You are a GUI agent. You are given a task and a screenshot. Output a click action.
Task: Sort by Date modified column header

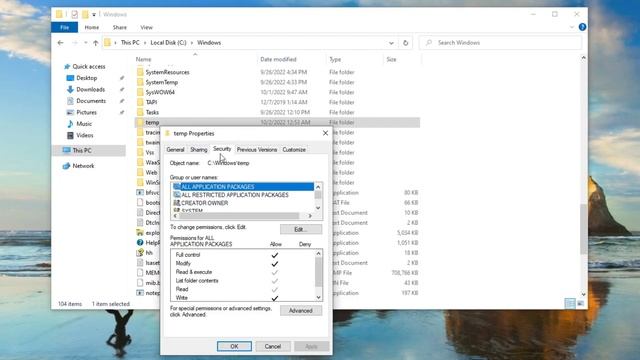pyautogui.click(x=278, y=59)
